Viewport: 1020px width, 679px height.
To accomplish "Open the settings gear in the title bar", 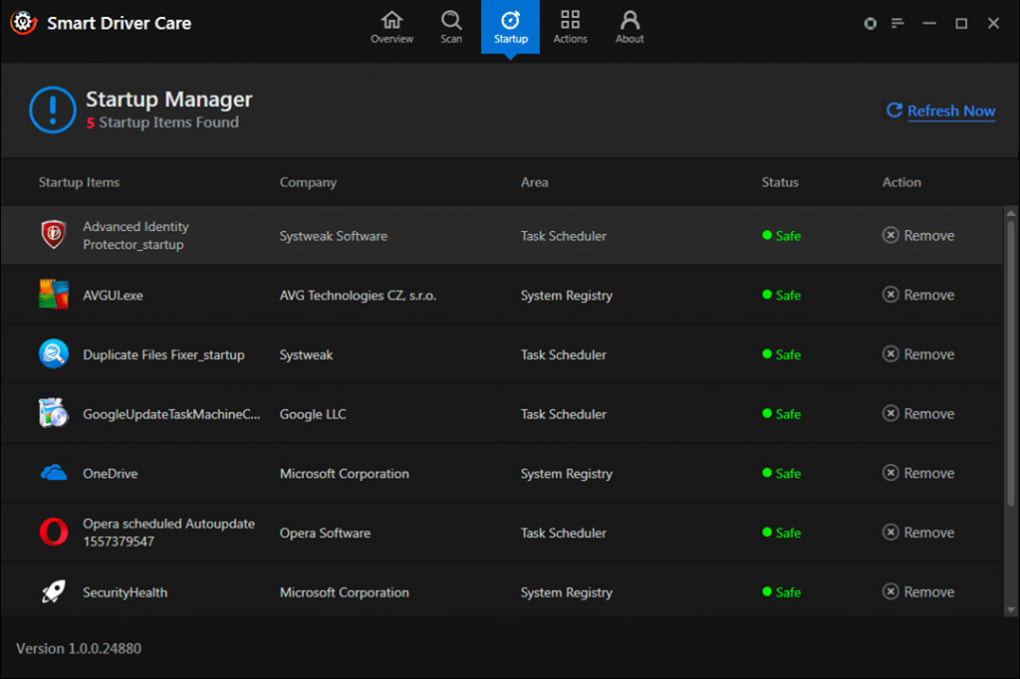I will (869, 23).
